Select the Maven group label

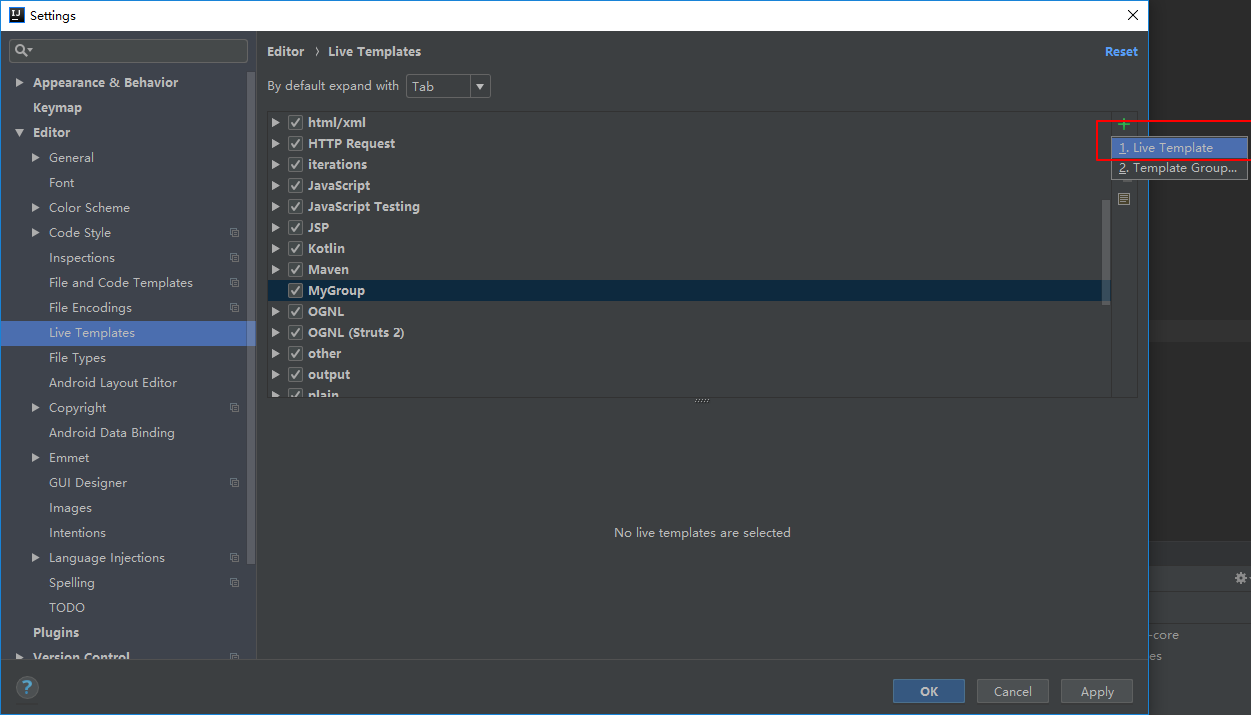(328, 269)
